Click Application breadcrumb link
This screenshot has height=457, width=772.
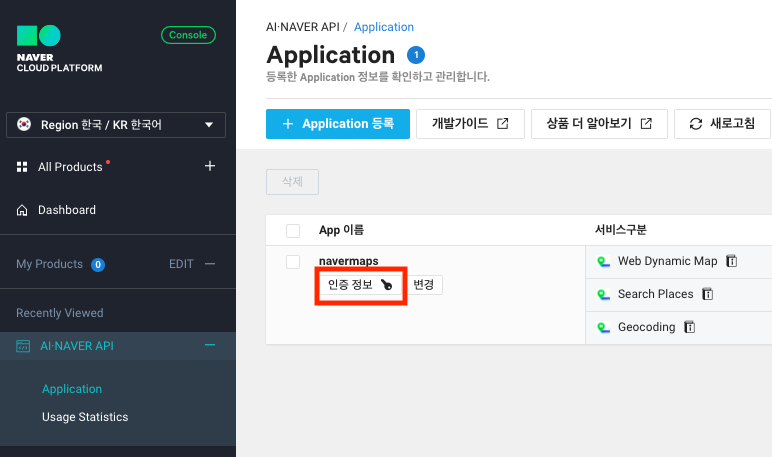pos(384,27)
